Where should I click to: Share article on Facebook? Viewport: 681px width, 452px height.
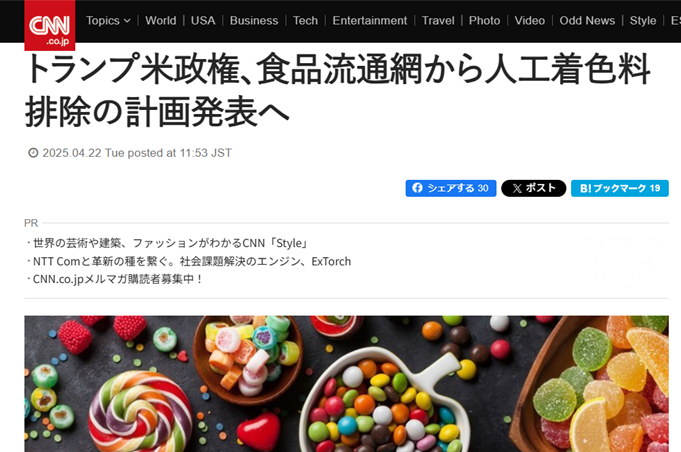[451, 188]
